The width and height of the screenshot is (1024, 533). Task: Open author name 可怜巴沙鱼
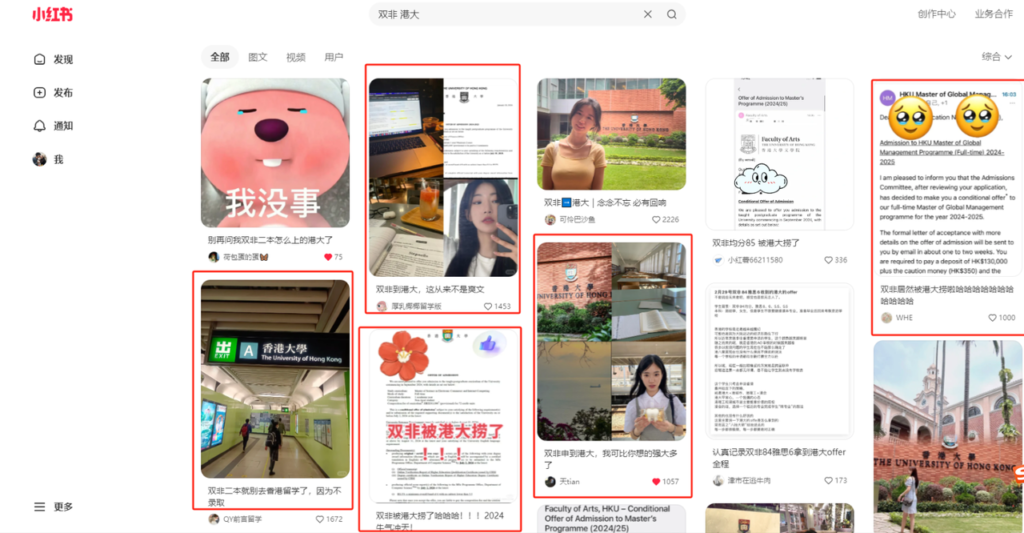click(577, 219)
